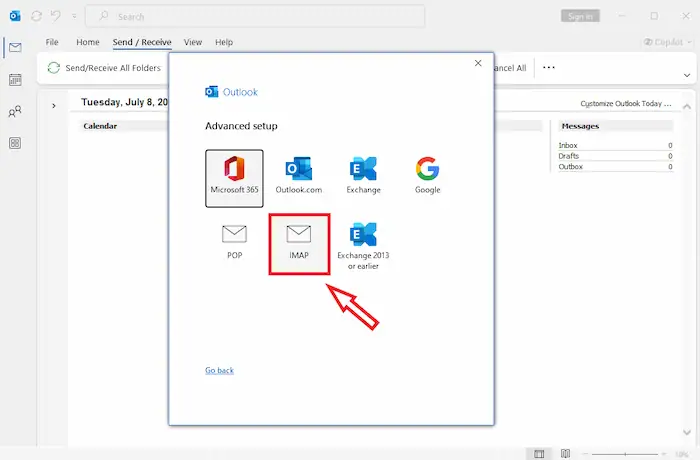Select the Exchange account type
Viewport: 700px width, 460px height.
tap(363, 177)
